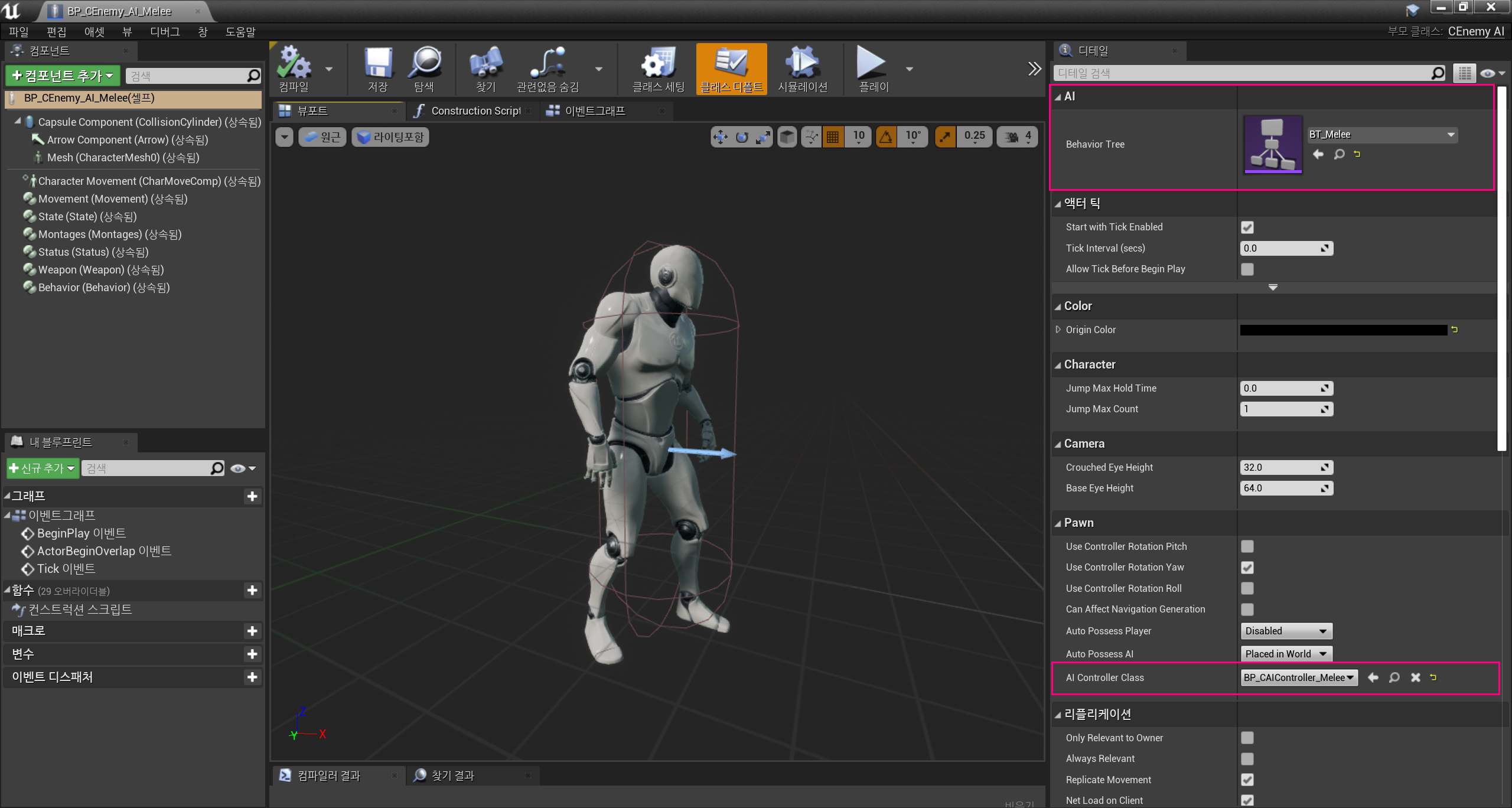1512x808 pixels.
Task: Expand the Origin Color property arrow
Action: pyautogui.click(x=1058, y=330)
